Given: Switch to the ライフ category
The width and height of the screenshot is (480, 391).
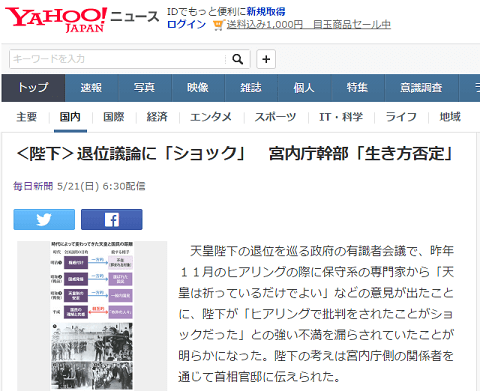Looking at the screenshot, I should [x=401, y=117].
